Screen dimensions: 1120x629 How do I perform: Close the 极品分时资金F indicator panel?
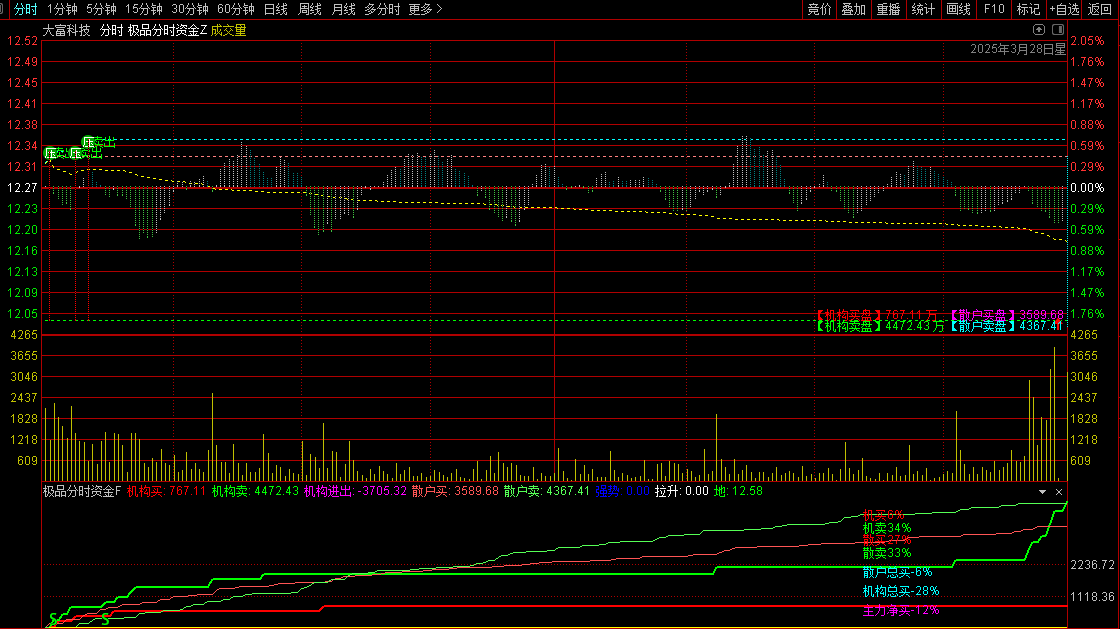tap(1059, 492)
